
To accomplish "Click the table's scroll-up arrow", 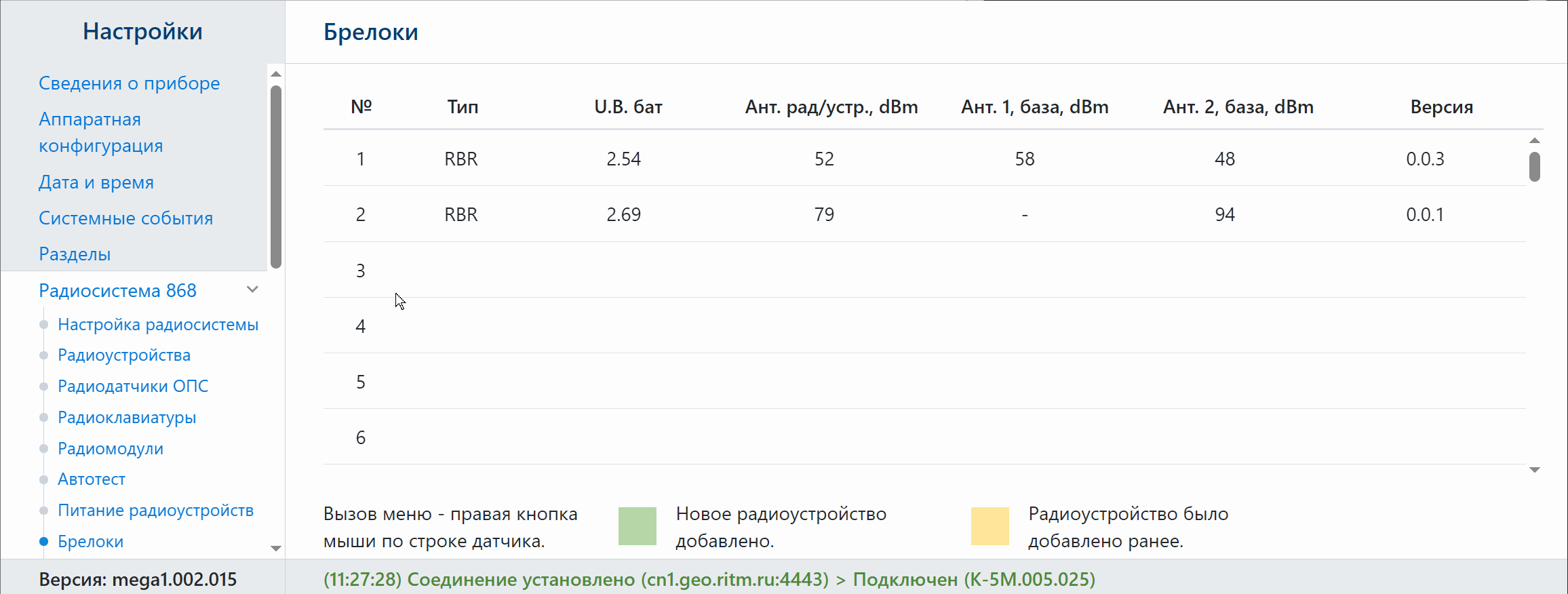I will pos(1535,140).
